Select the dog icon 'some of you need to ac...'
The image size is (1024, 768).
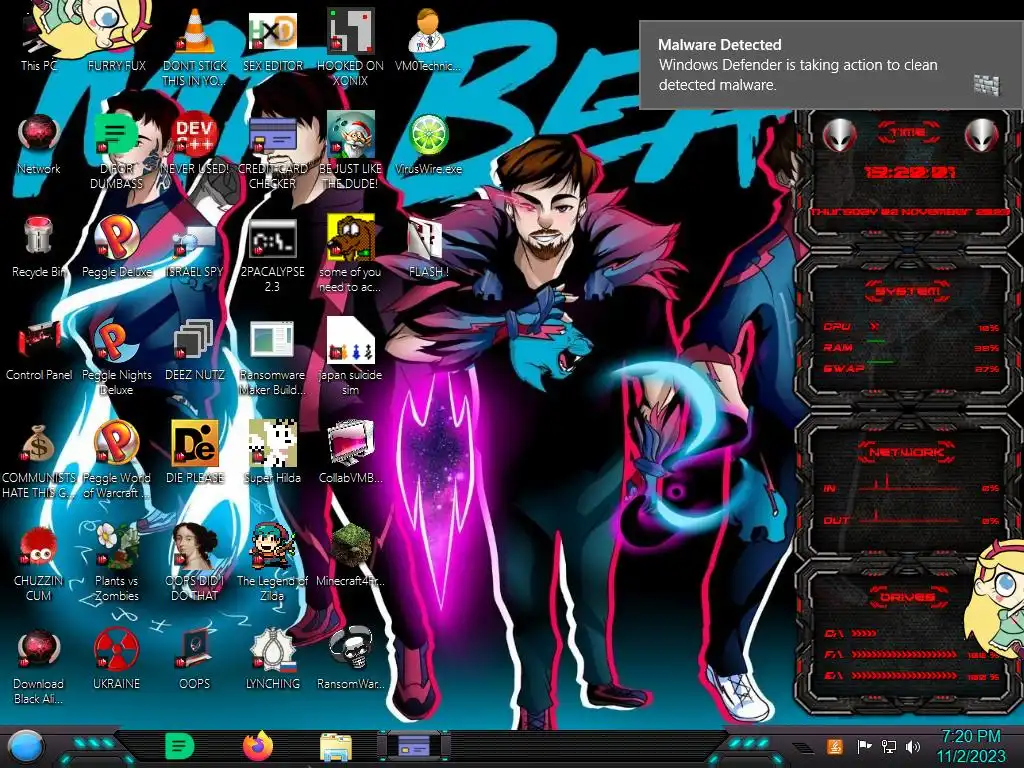tap(350, 255)
